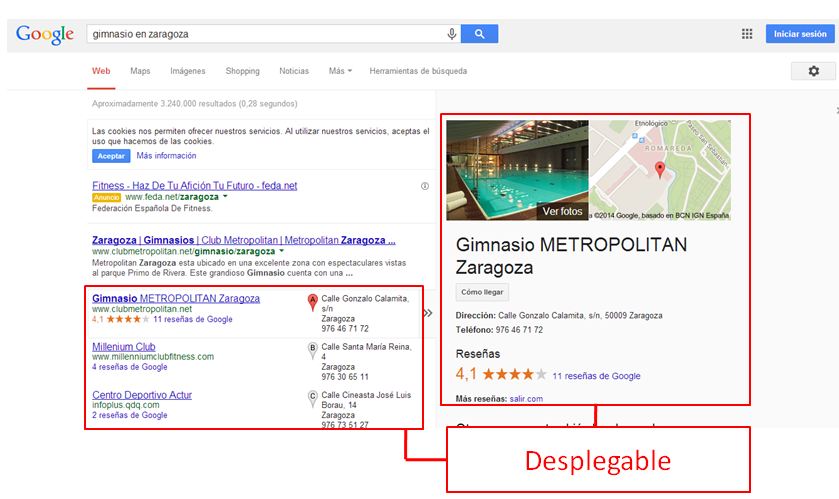Accept cookies with Aceptar button
Viewport: 839px width, 499px height.
(x=111, y=156)
